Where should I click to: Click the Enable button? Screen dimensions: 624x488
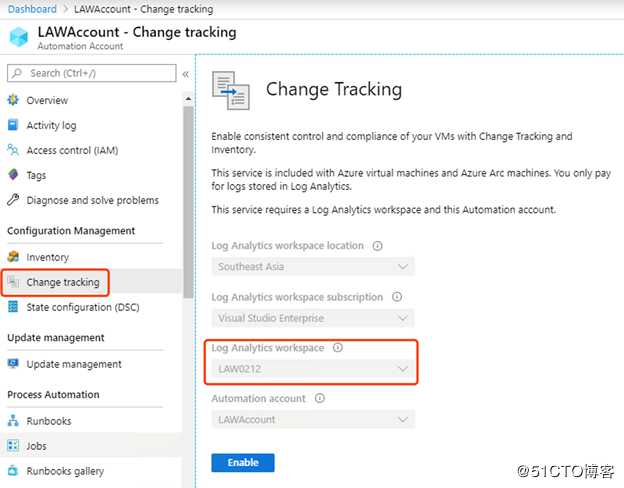pos(243,463)
